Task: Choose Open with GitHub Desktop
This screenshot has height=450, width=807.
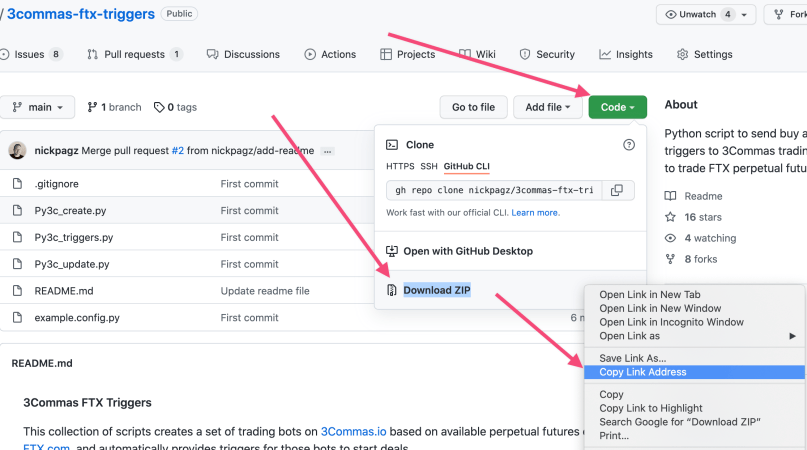Action: pyautogui.click(x=468, y=251)
